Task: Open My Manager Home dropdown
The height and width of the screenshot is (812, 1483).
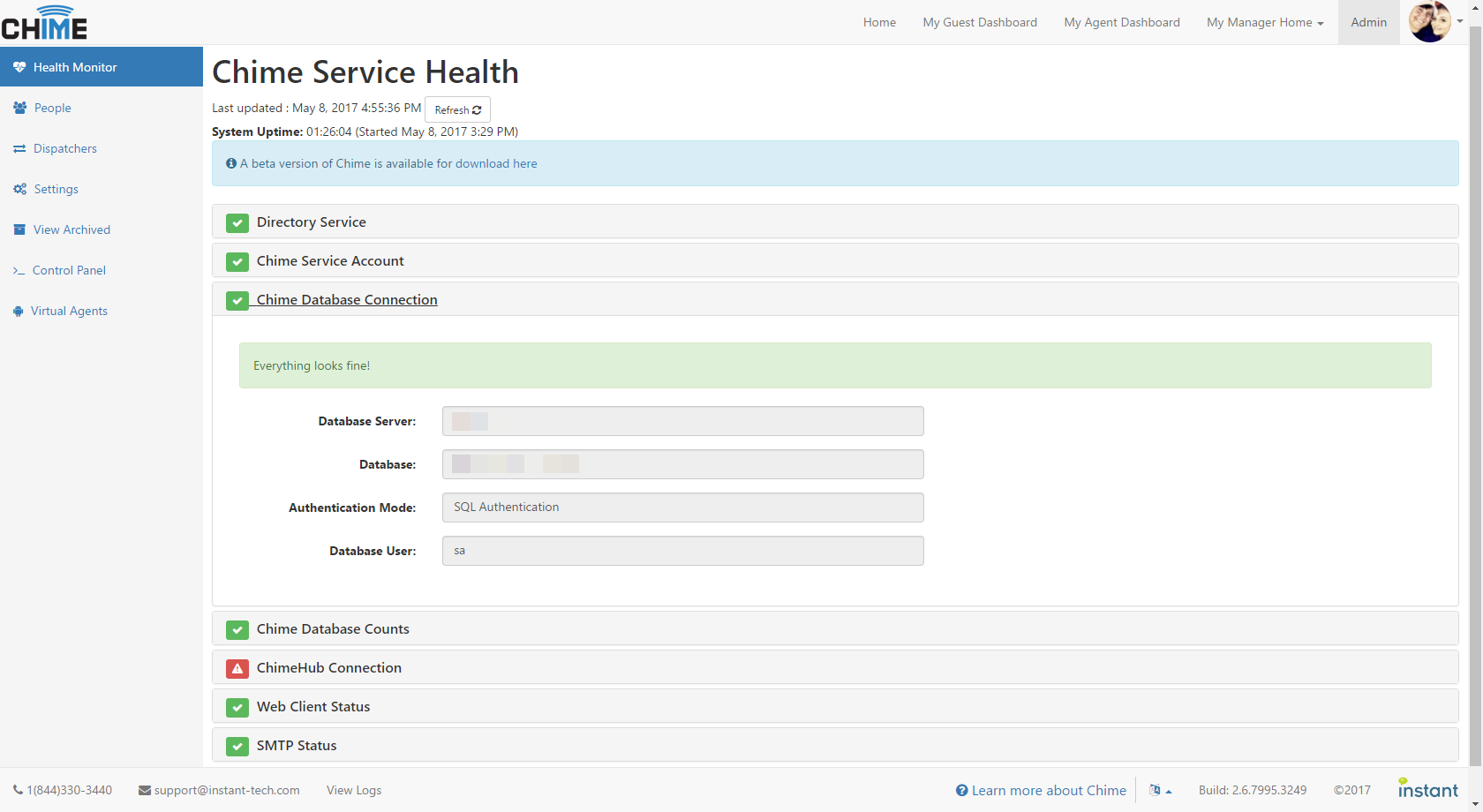Action: [x=1265, y=22]
